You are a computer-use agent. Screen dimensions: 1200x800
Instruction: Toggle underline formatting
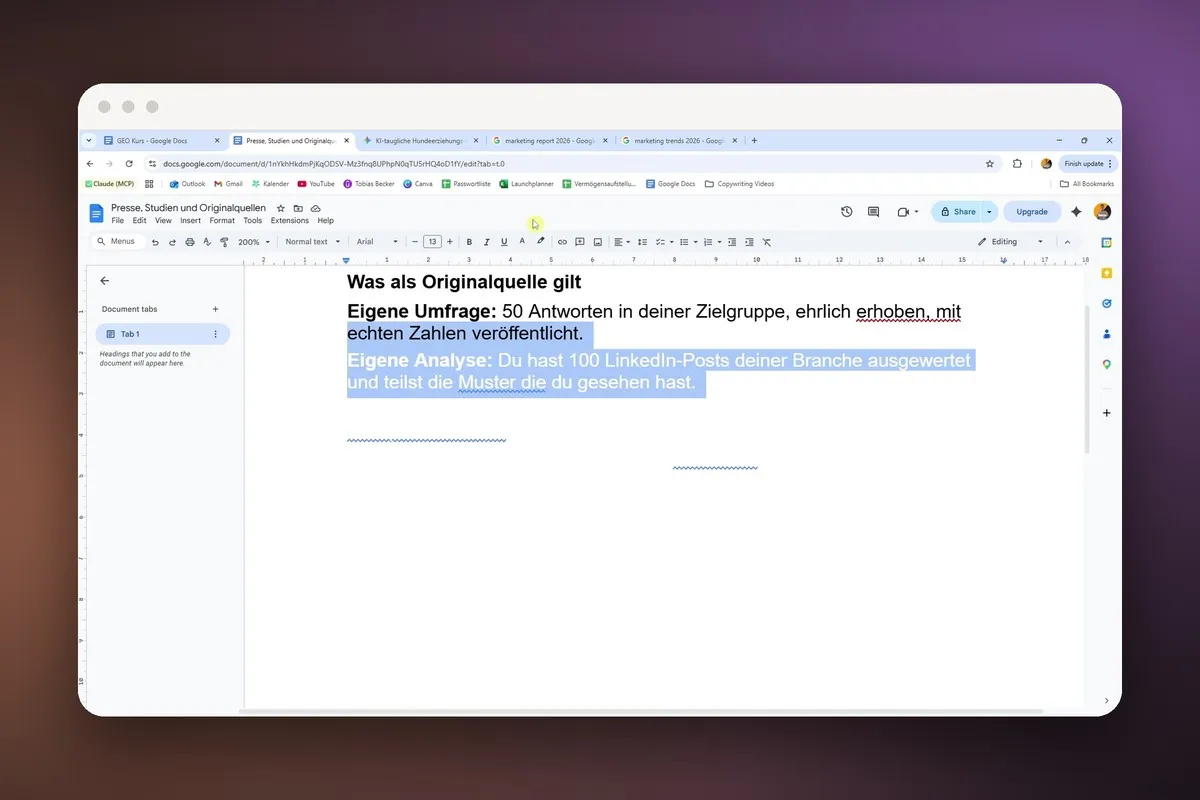click(504, 242)
